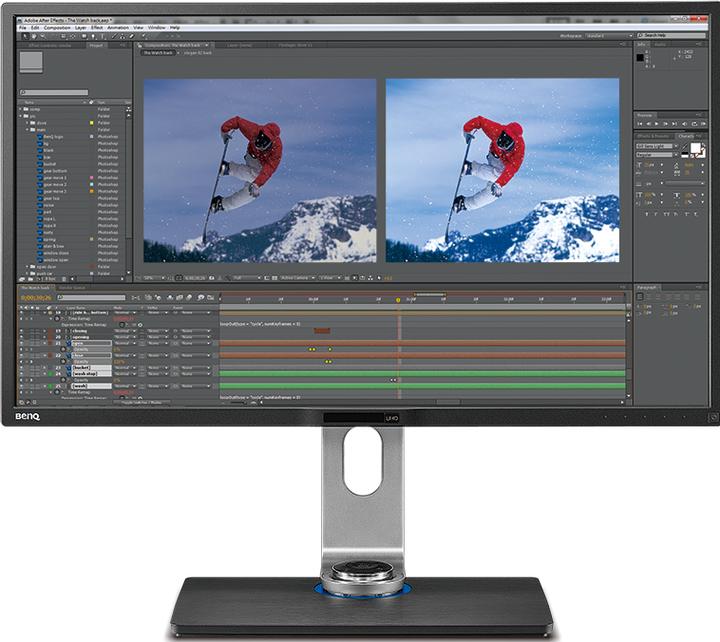
Task: Expand the 'closing' layer 19 properties
Action: tap(45, 331)
